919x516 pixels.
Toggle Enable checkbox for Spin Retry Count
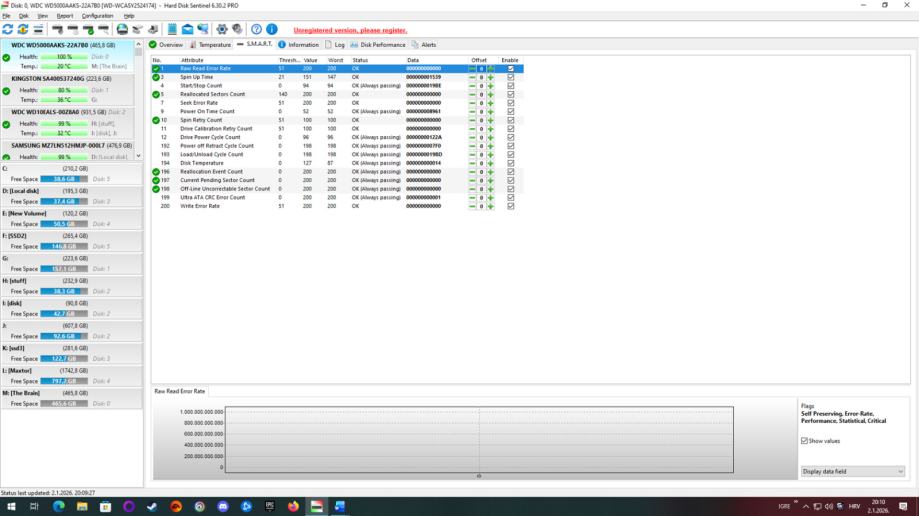coord(510,120)
